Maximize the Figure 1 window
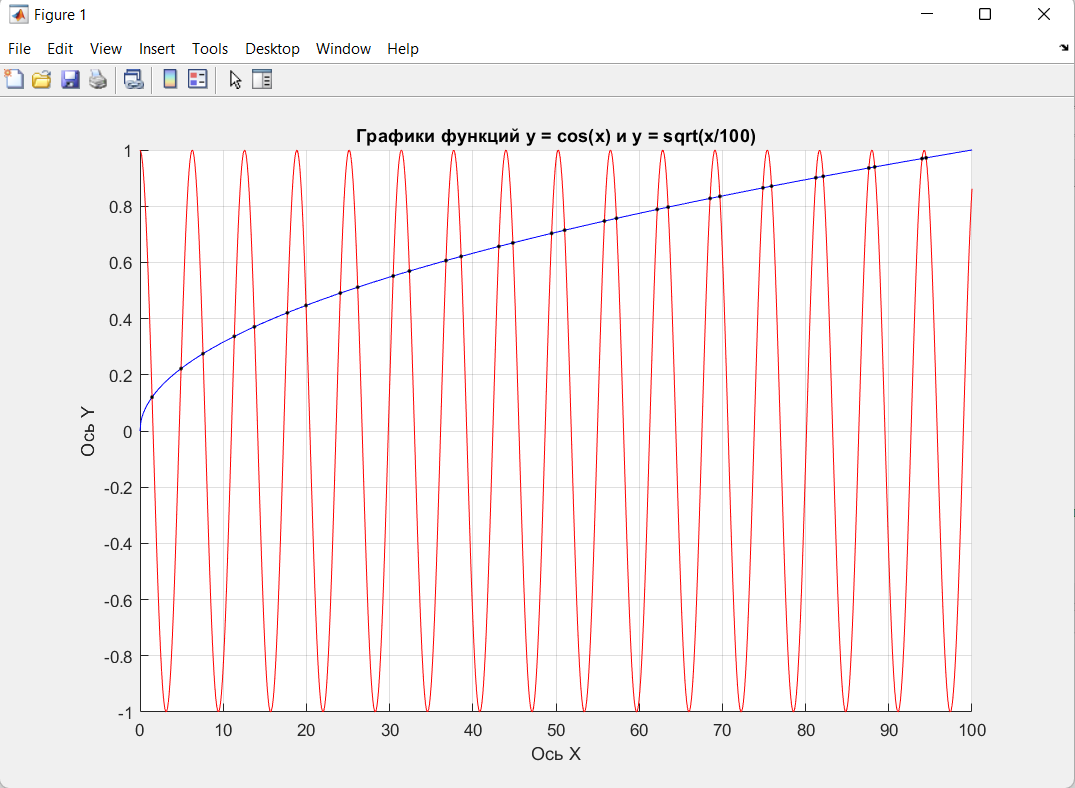The image size is (1075, 788). pos(985,14)
